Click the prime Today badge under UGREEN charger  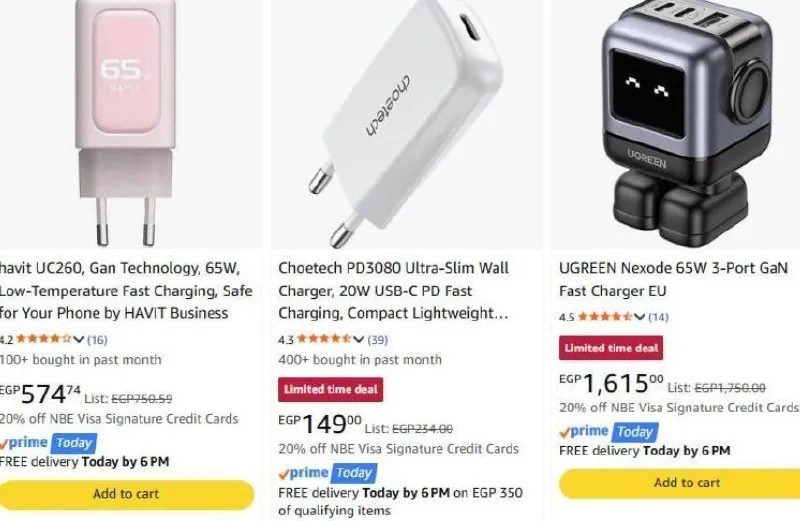[609, 432]
